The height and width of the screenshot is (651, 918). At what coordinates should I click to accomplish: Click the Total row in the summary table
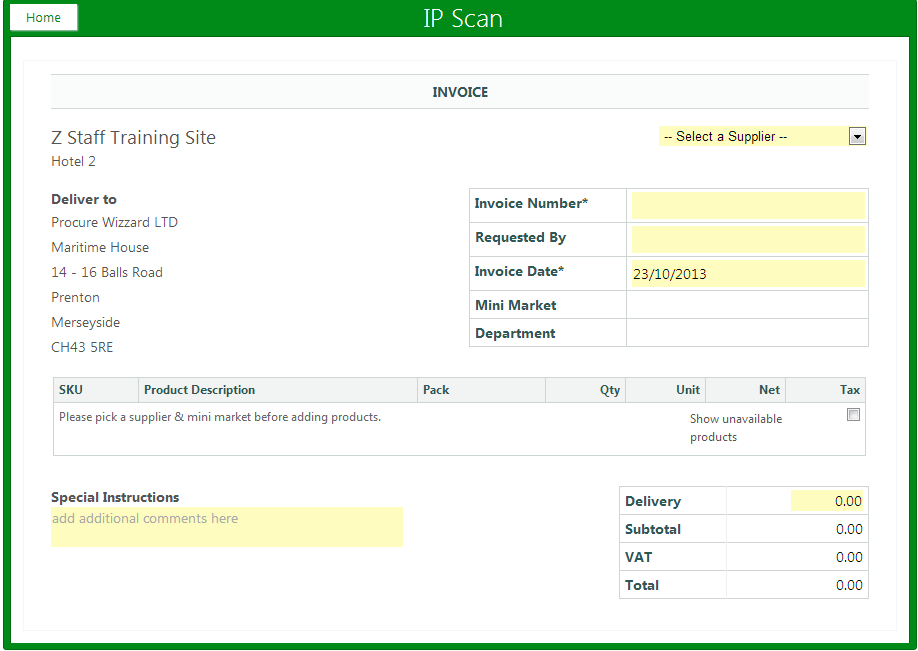tap(742, 584)
